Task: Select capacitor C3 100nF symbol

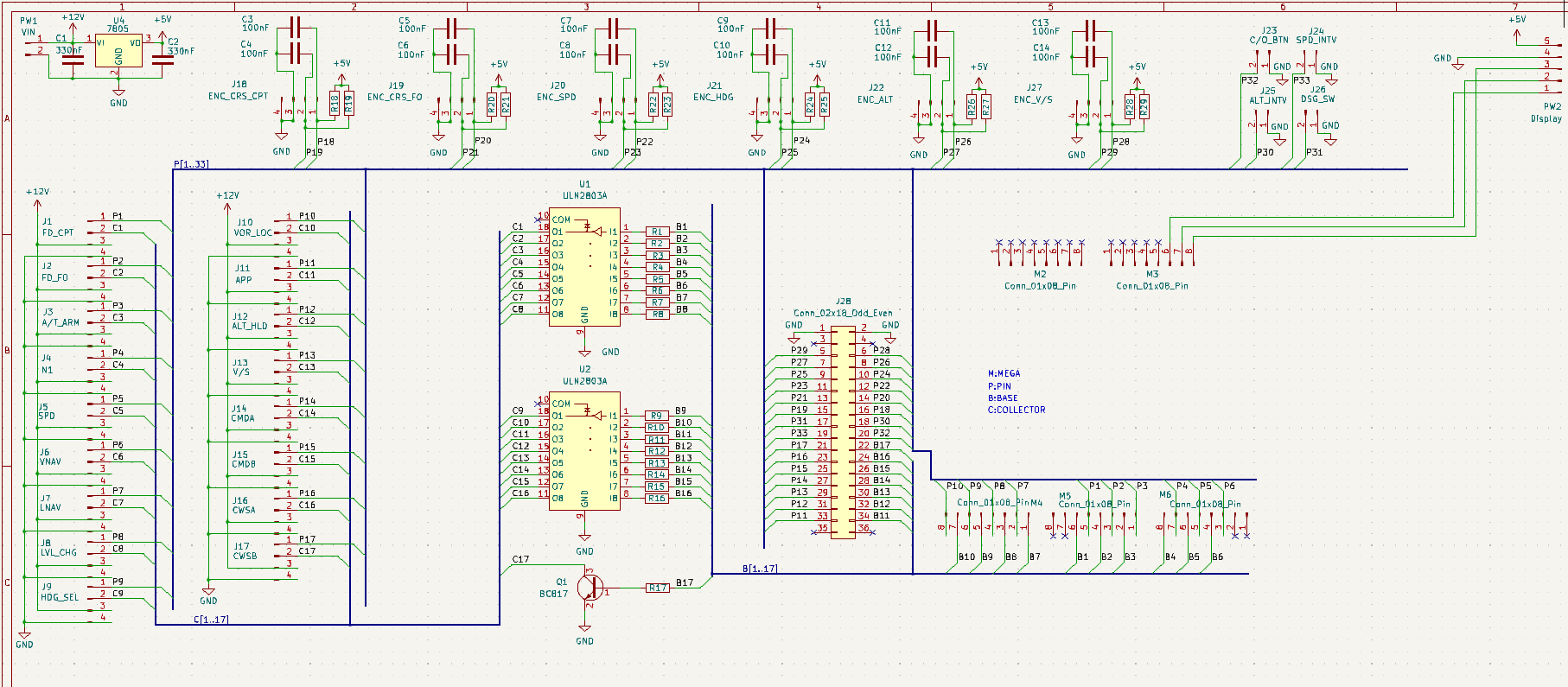Action: coord(295,28)
